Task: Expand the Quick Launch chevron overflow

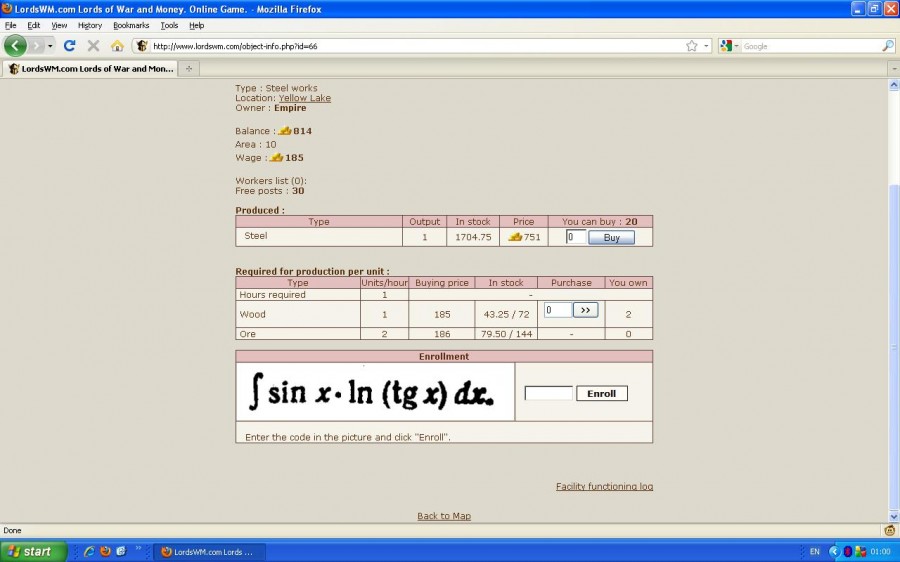Action: tap(138, 549)
